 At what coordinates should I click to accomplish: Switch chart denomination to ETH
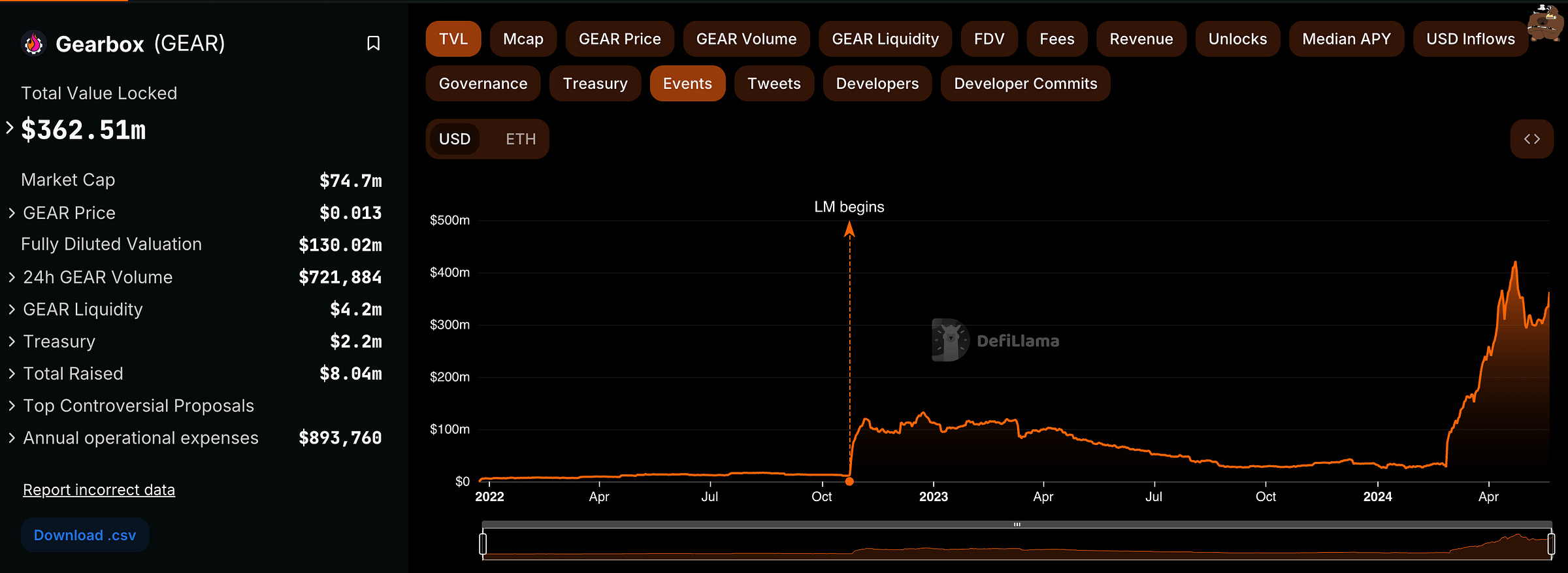click(521, 139)
